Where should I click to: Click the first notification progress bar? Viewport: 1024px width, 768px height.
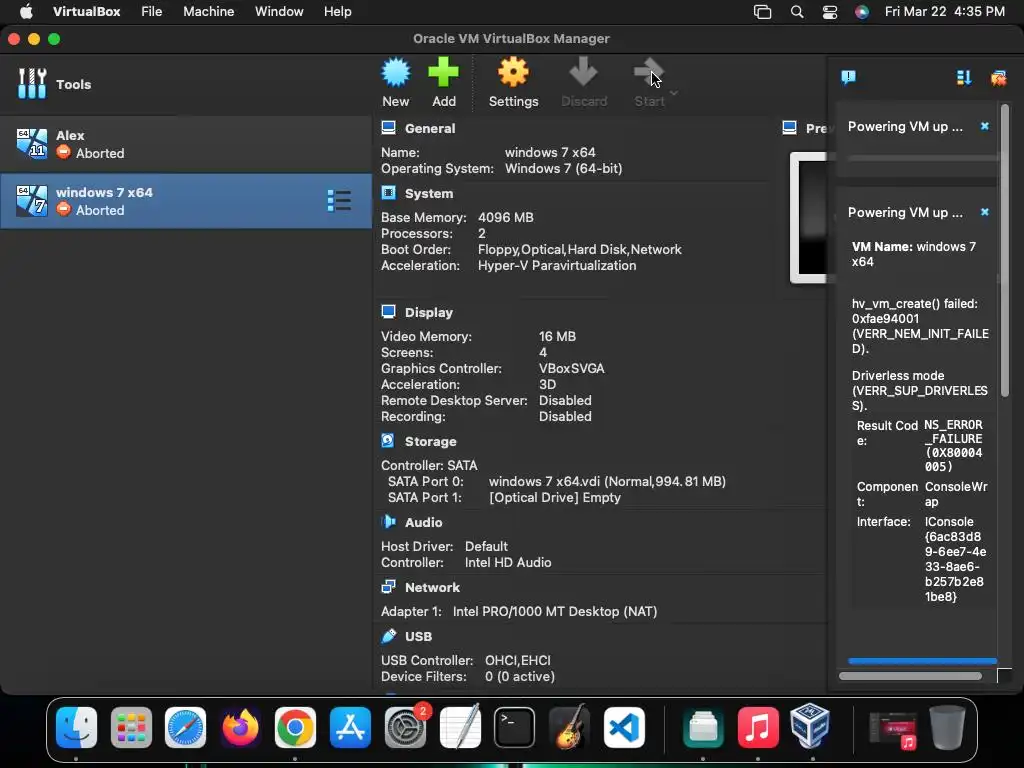click(923, 158)
